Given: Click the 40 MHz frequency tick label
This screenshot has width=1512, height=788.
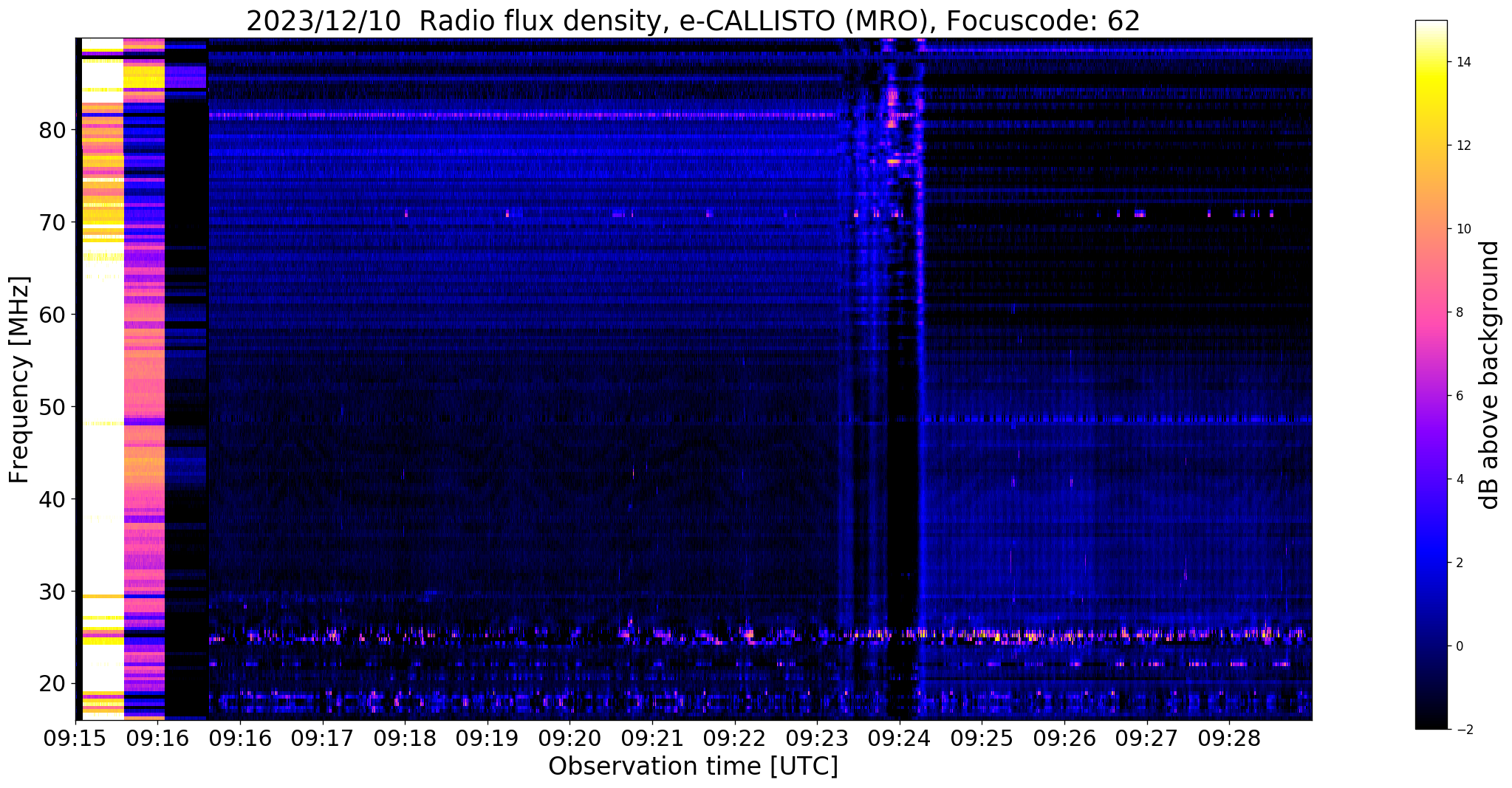Looking at the screenshot, I should pyautogui.click(x=52, y=499).
